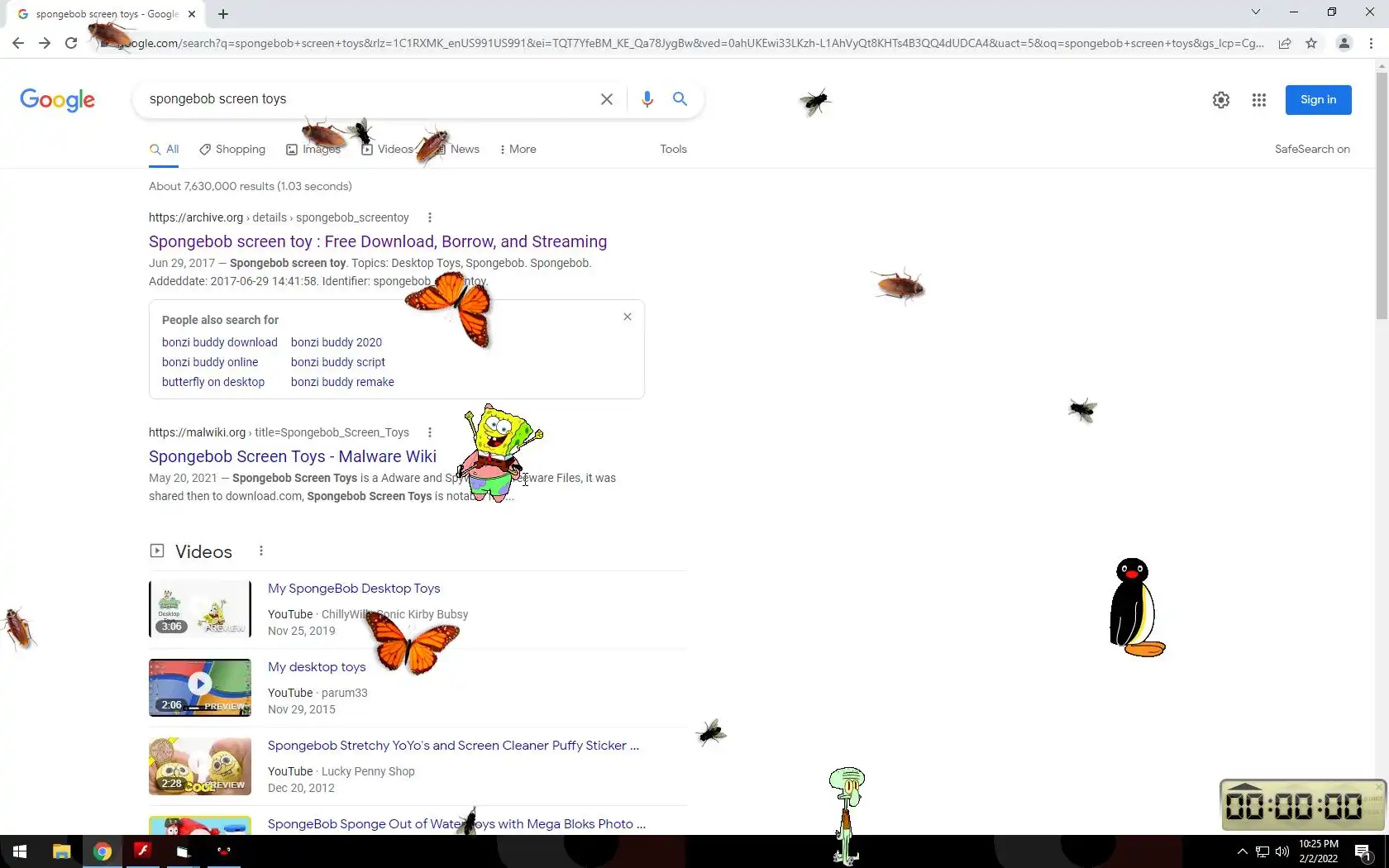
Task: Open volume control tray icon
Action: click(1282, 851)
